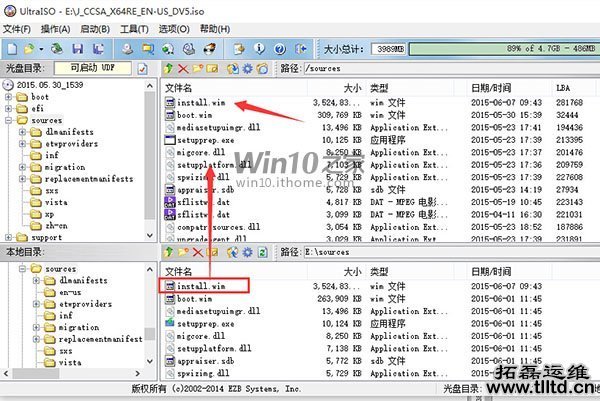
Task: Open image information with the i icon
Action: 259,49
